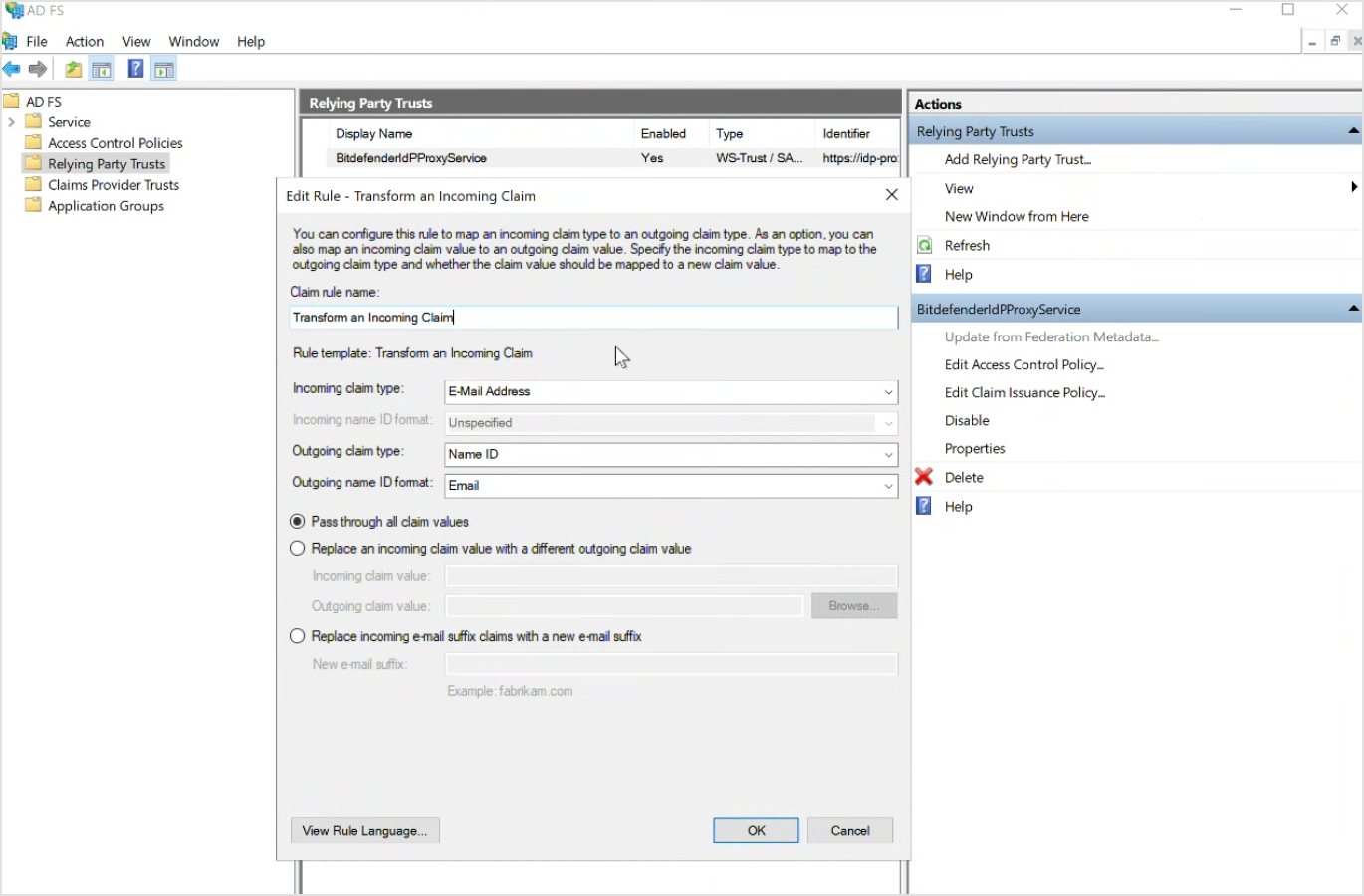This screenshot has height=896, width=1364.
Task: Select the BitdefenderIdPProxyService row
Action: 614,158
